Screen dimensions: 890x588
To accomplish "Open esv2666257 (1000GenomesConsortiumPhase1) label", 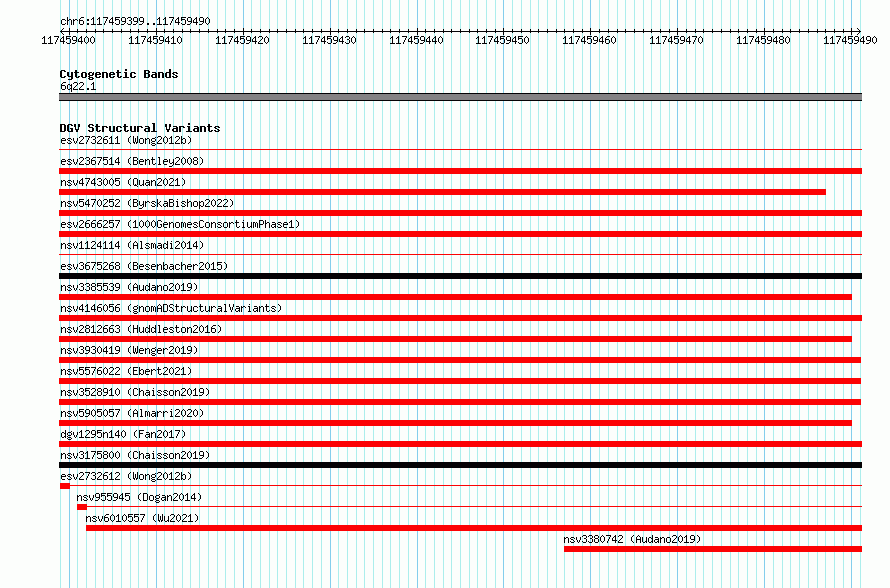I will click(x=180, y=224).
